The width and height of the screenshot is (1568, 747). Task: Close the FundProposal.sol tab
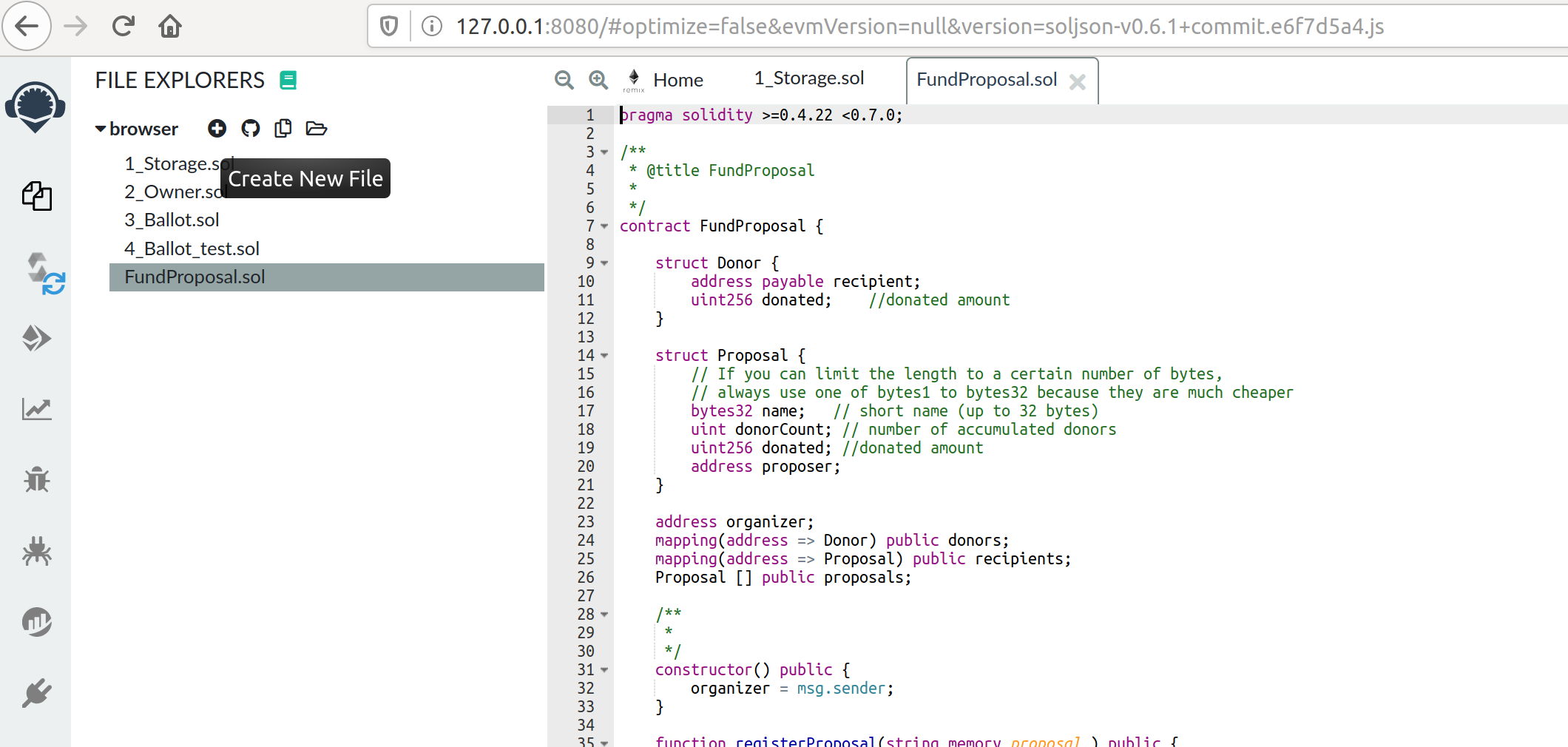pyautogui.click(x=1078, y=82)
